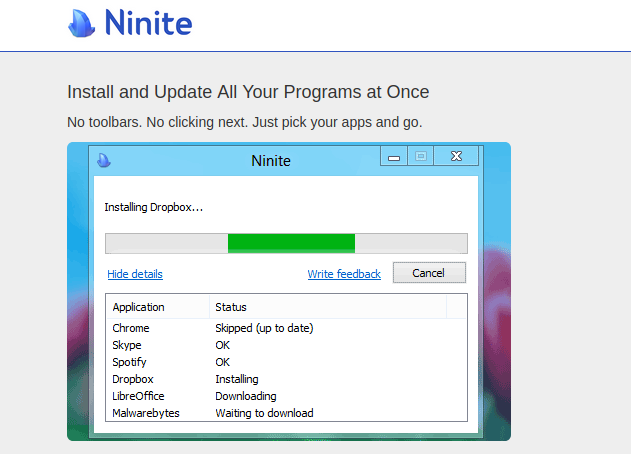Click the 'Installing' status for Dropbox
Image resolution: width=631 pixels, height=454 pixels.
click(237, 379)
